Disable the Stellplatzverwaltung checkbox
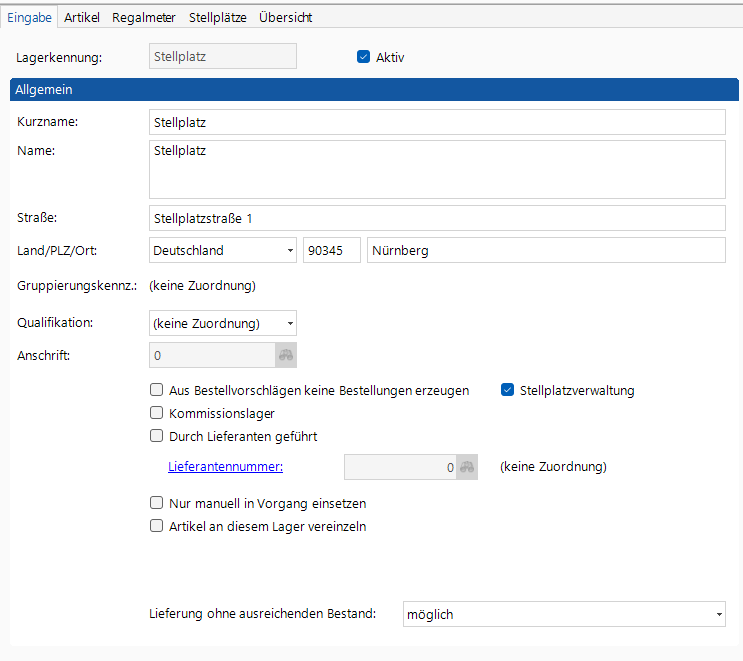The image size is (743, 661). click(507, 390)
